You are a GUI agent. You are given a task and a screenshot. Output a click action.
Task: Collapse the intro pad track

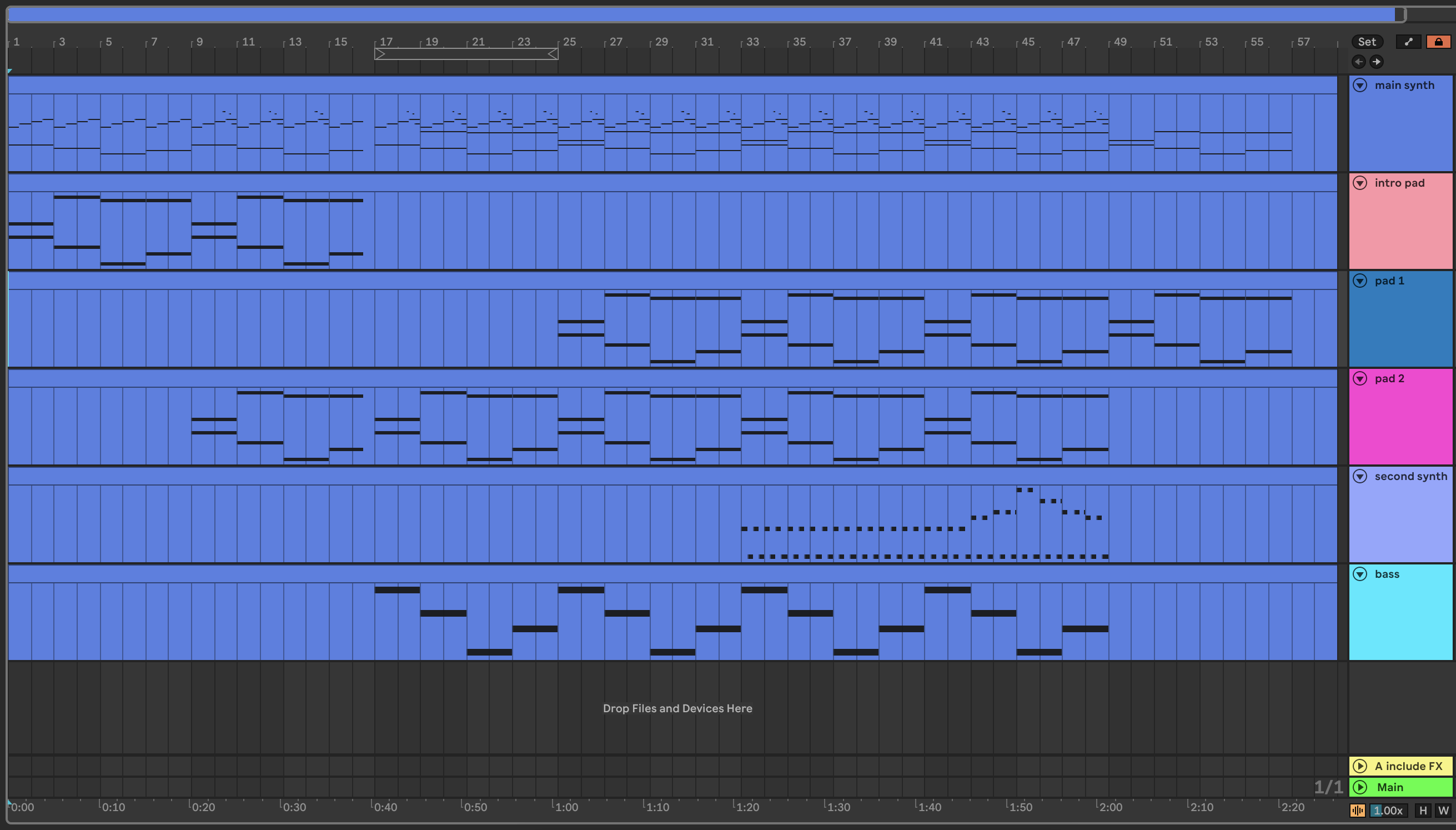[x=1360, y=183]
